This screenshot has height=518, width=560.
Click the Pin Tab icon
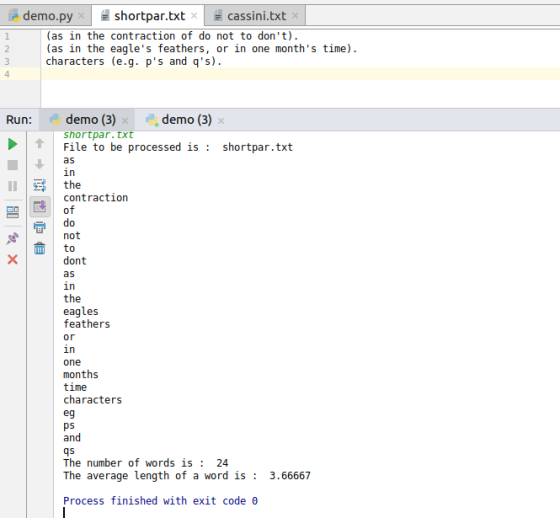12,238
